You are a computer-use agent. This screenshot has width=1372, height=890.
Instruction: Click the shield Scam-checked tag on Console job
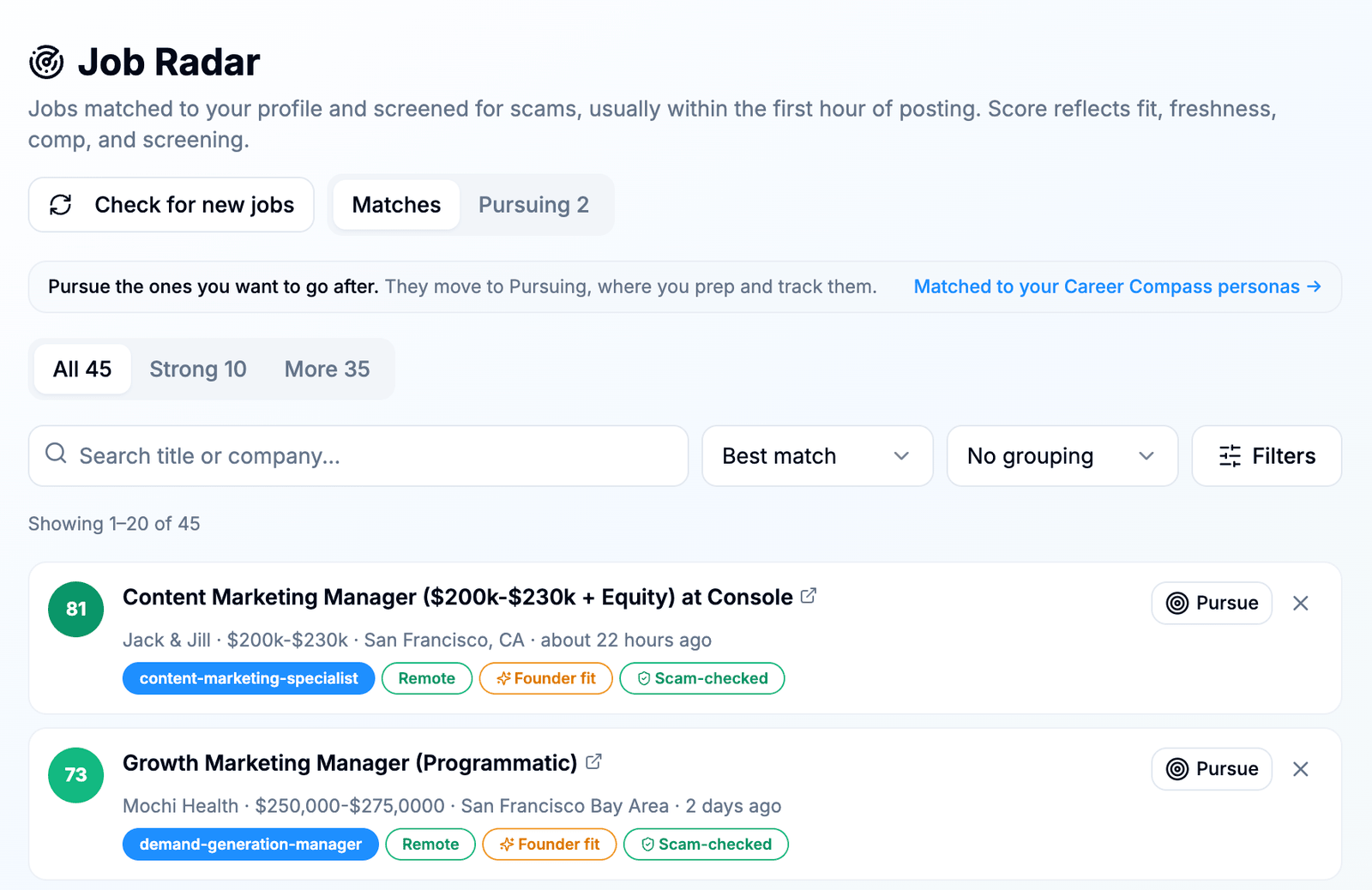(702, 678)
